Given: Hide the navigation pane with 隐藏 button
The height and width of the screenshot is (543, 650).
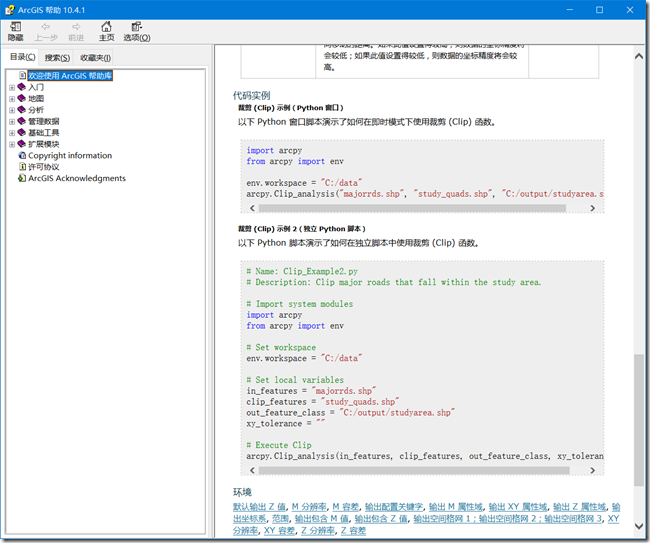Looking at the screenshot, I should (x=15, y=32).
